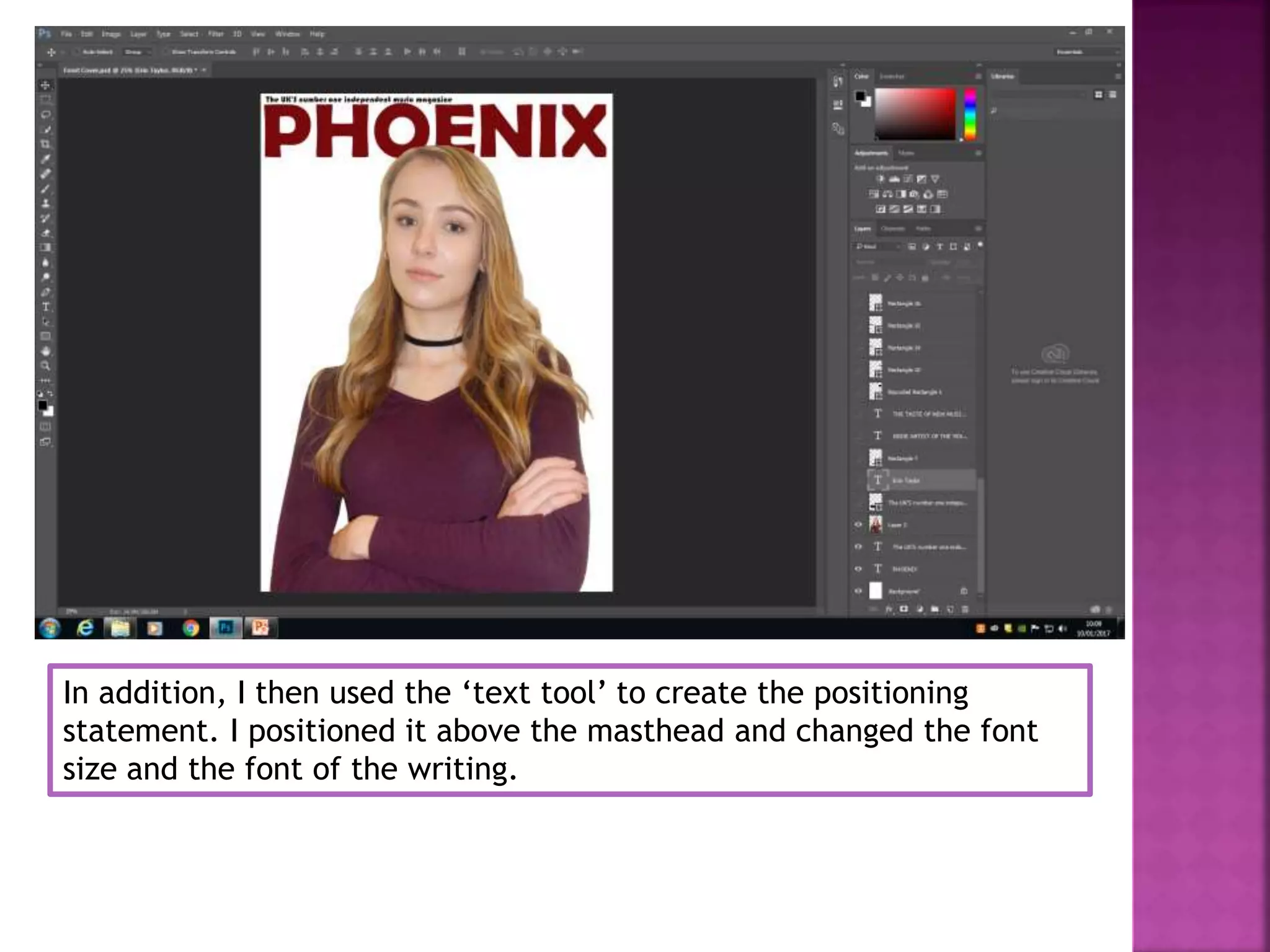The height and width of the screenshot is (952, 1270).
Task: Select the Clone Stamp tool
Action: pyautogui.click(x=45, y=203)
